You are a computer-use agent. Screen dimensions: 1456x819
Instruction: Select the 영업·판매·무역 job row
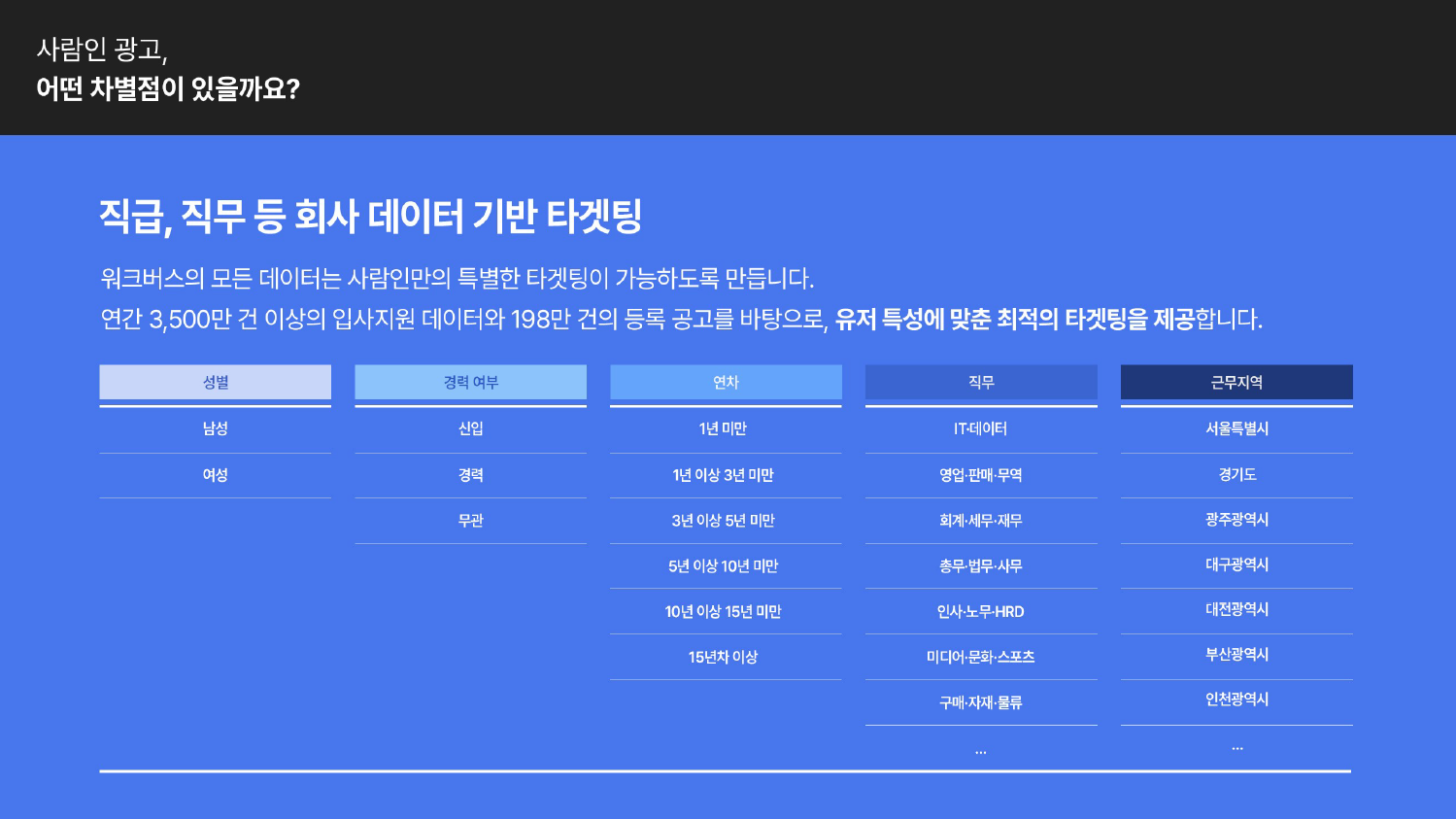[981, 475]
